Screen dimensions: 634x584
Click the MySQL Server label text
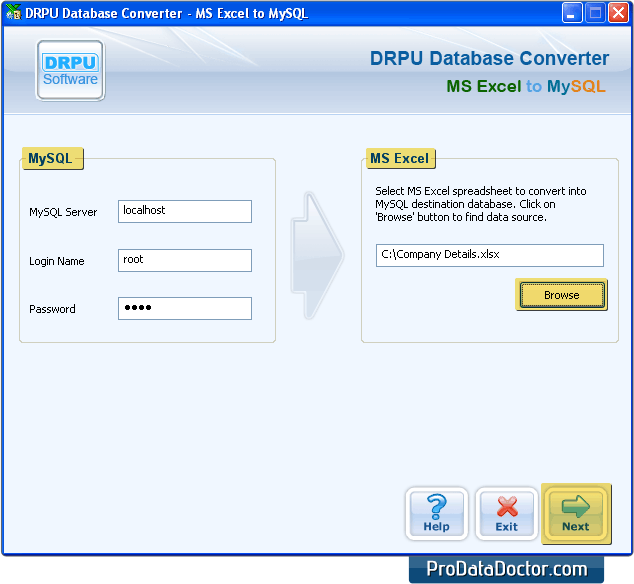click(63, 212)
